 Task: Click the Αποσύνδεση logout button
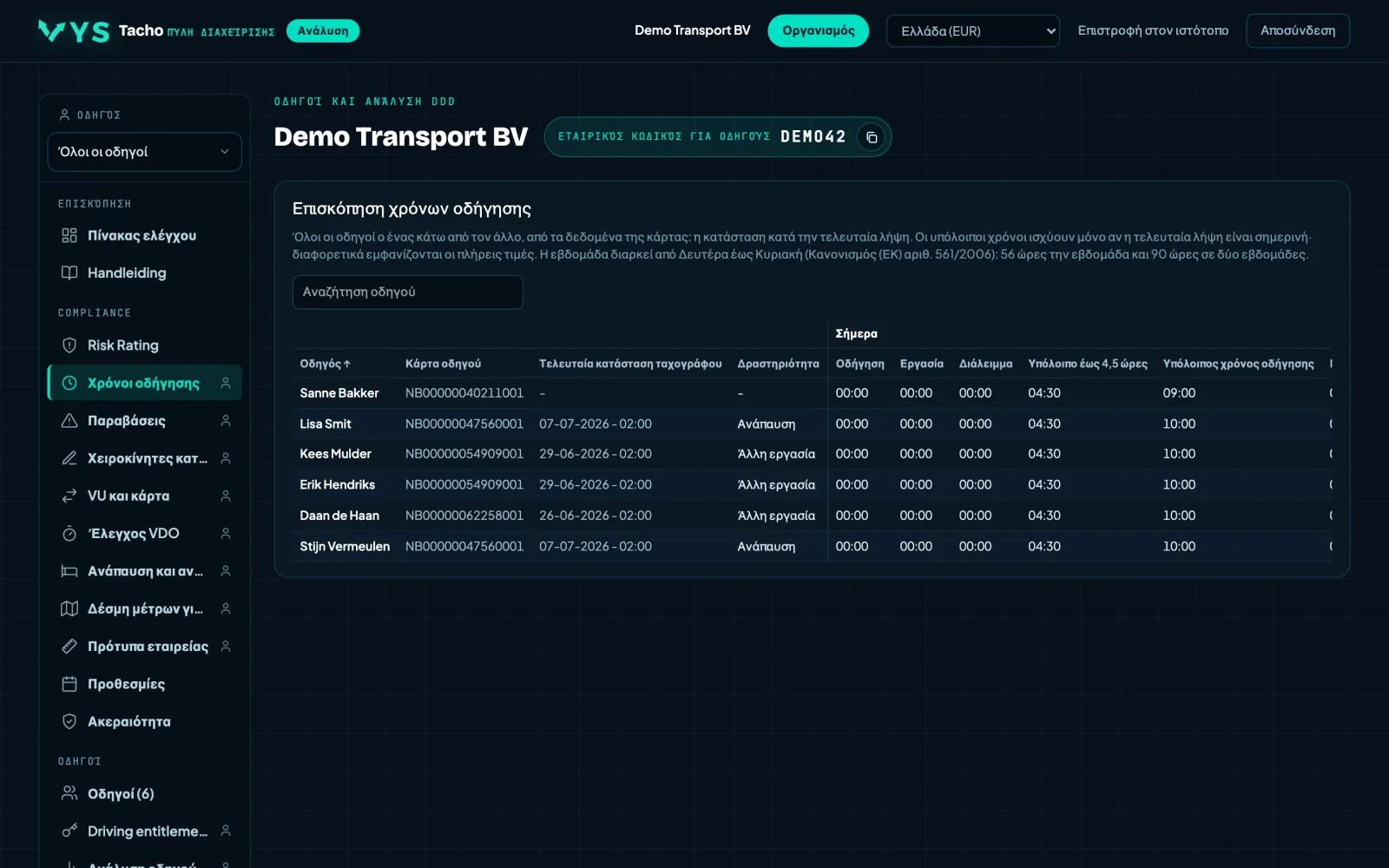point(1298,31)
